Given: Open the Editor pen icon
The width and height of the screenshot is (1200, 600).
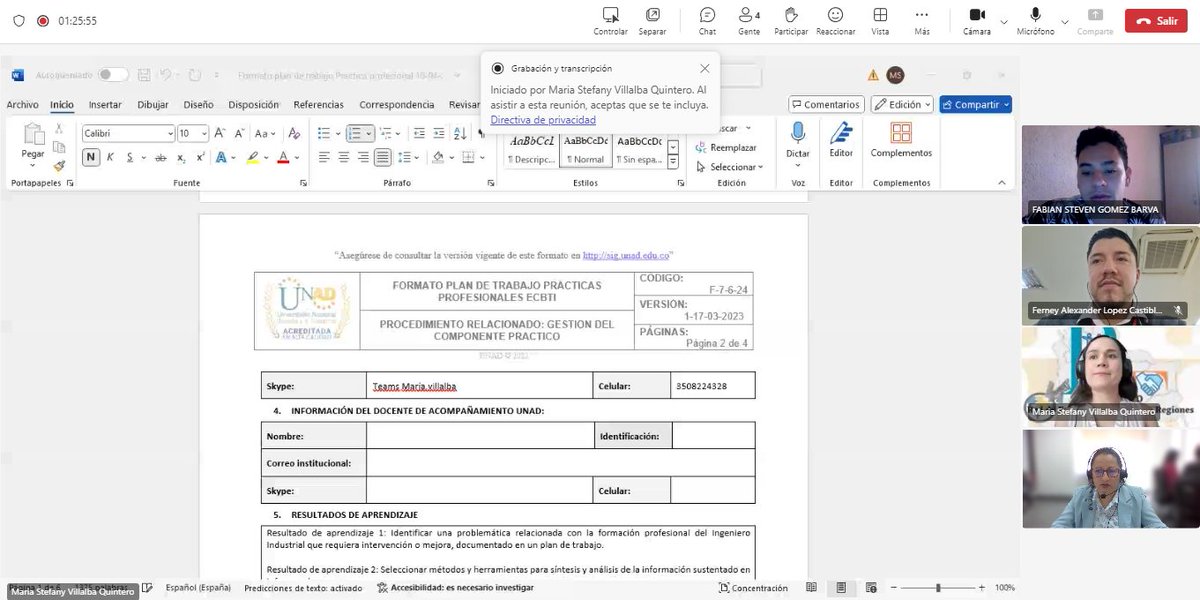Looking at the screenshot, I should pyautogui.click(x=841, y=133).
